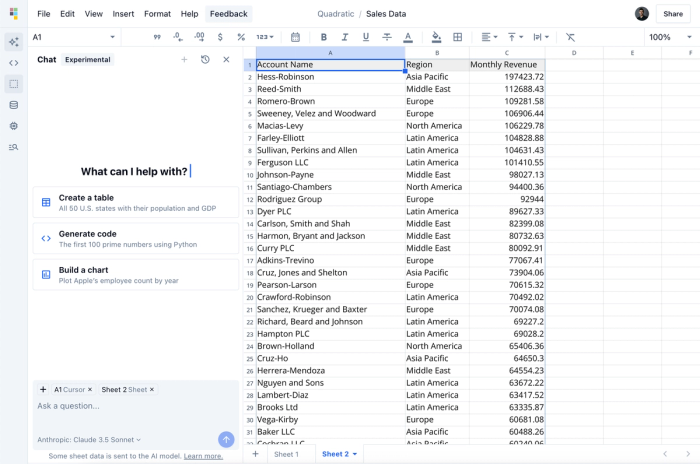
Task: Open the fill color picker
Action: [x=436, y=37]
